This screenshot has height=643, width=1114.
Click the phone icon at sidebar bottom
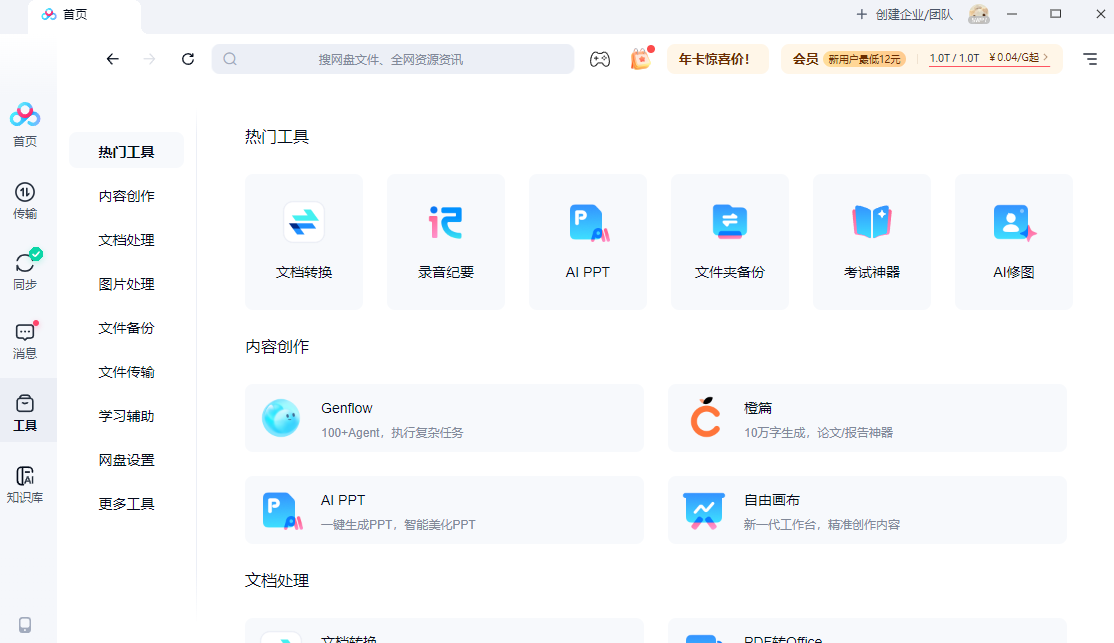(x=25, y=624)
